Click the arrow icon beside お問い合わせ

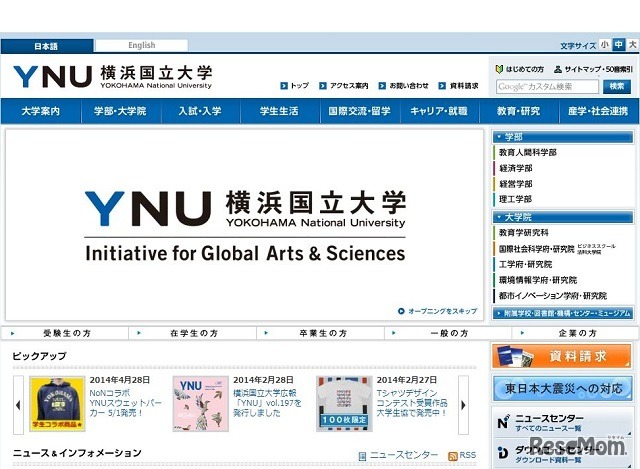coord(382,86)
